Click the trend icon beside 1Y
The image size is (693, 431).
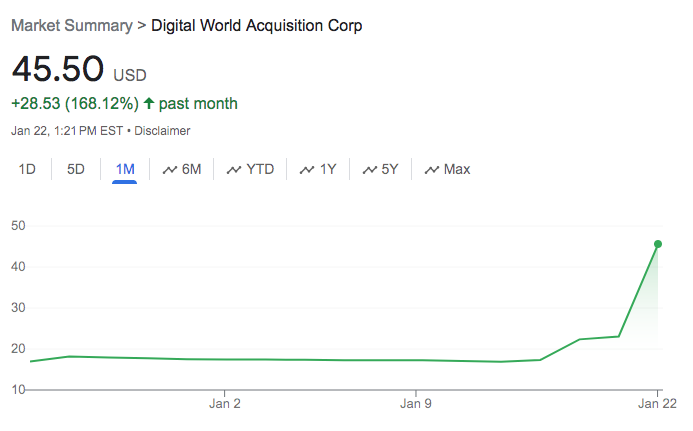pos(307,170)
